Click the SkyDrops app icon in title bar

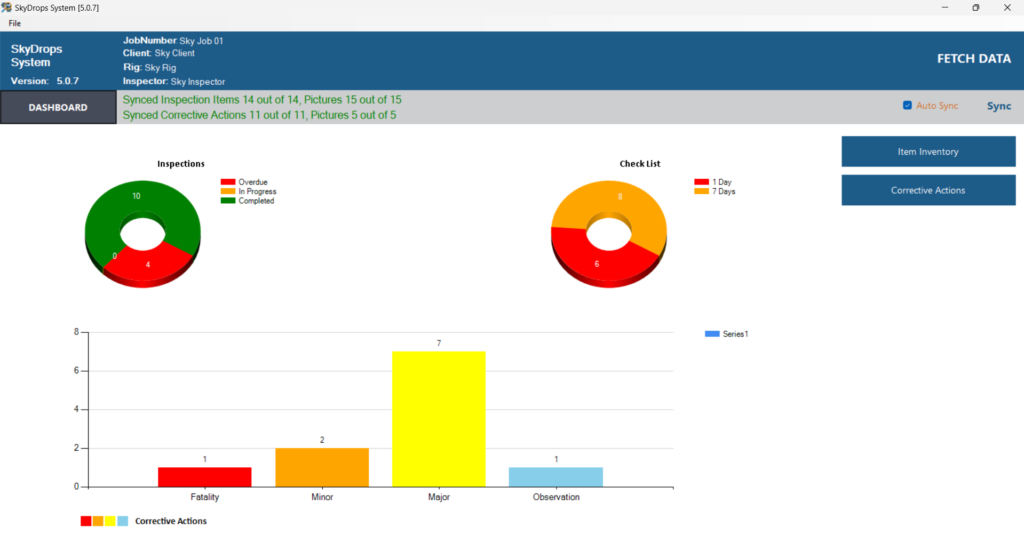(x=7, y=7)
